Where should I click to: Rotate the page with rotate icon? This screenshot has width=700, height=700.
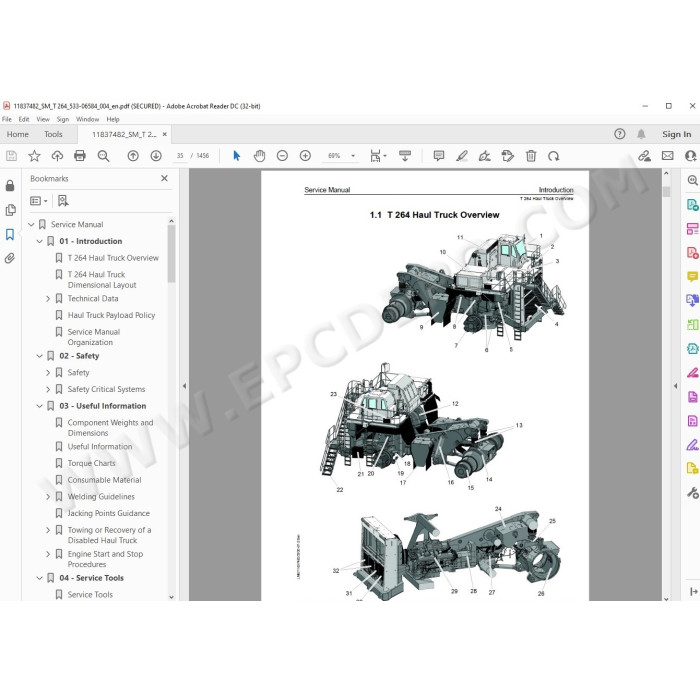pyautogui.click(x=554, y=156)
